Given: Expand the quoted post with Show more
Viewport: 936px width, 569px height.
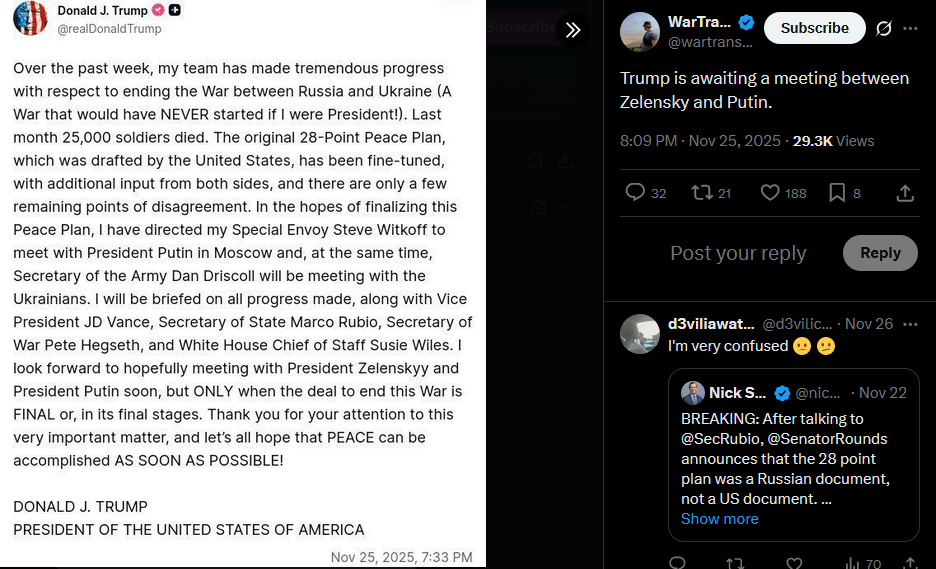Looking at the screenshot, I should coord(719,519).
